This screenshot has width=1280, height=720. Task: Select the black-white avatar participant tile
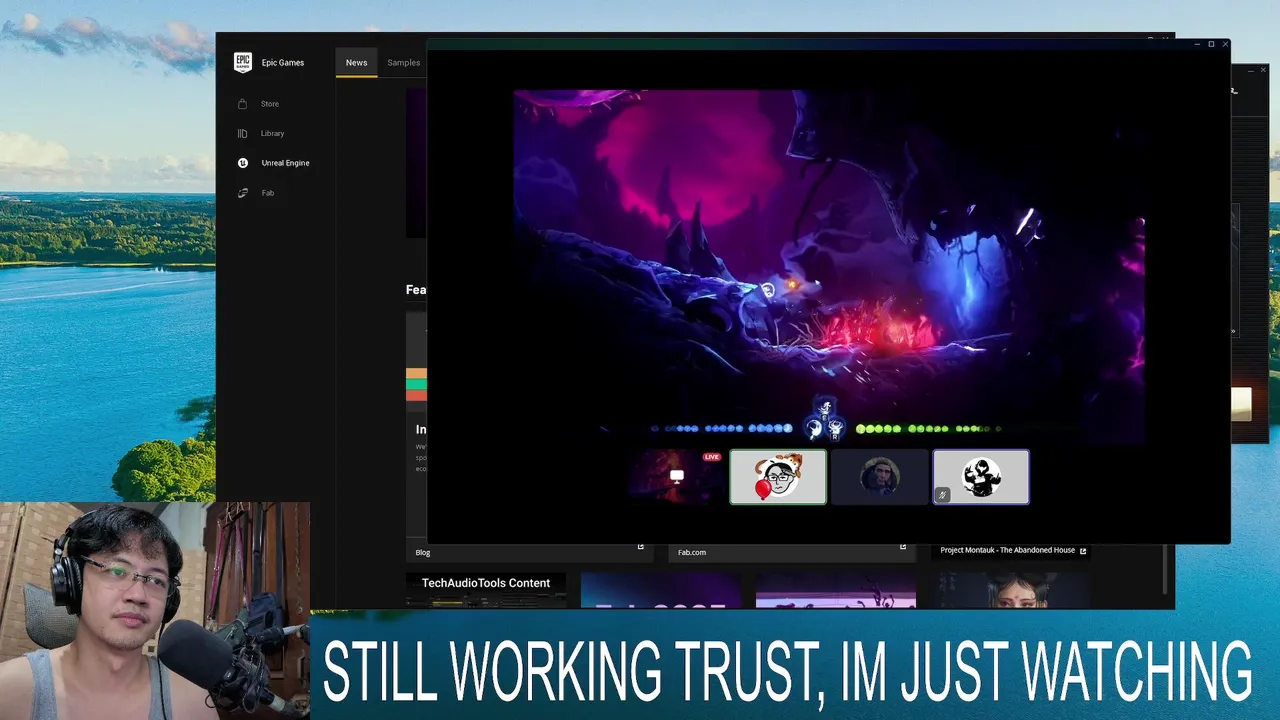click(x=981, y=476)
